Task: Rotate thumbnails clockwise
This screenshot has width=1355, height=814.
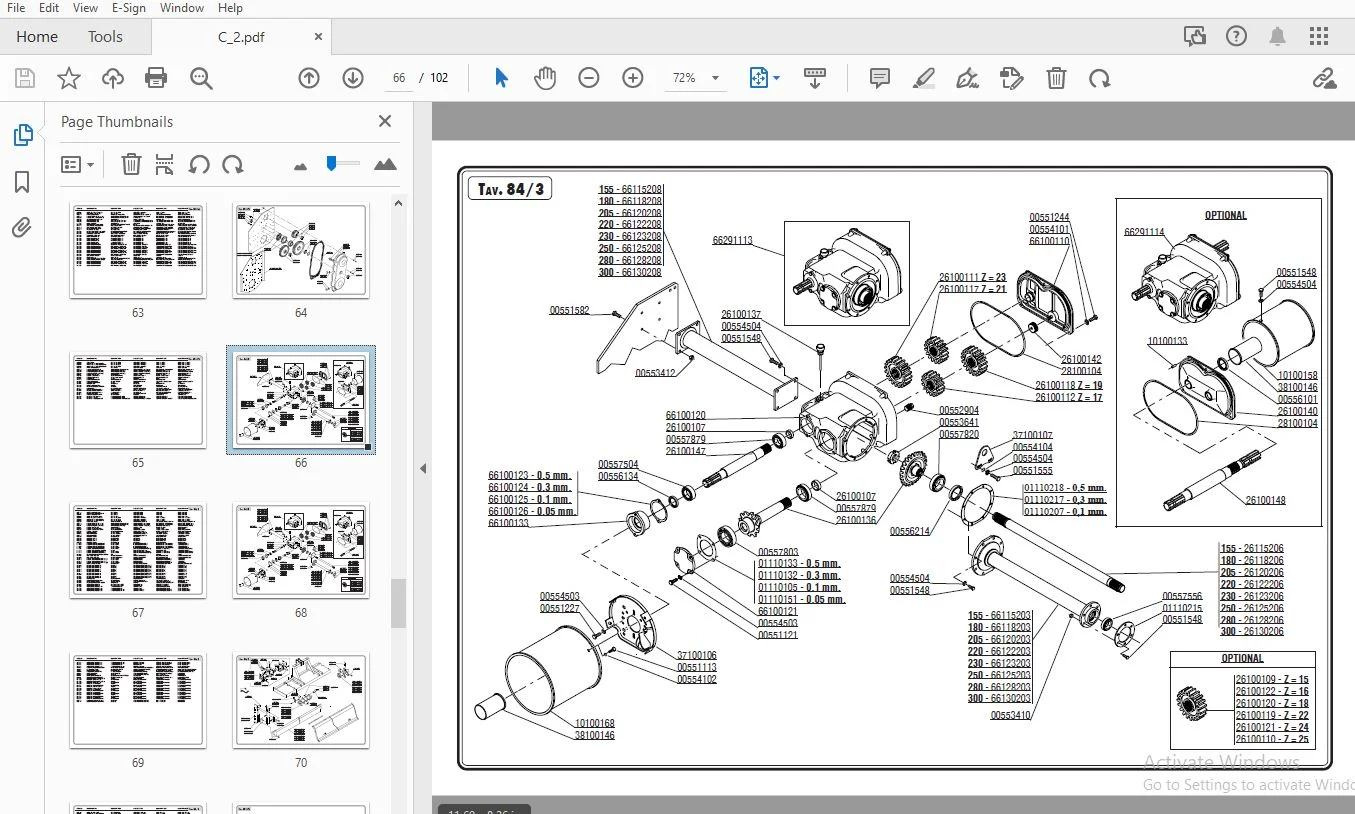Action: pos(233,164)
